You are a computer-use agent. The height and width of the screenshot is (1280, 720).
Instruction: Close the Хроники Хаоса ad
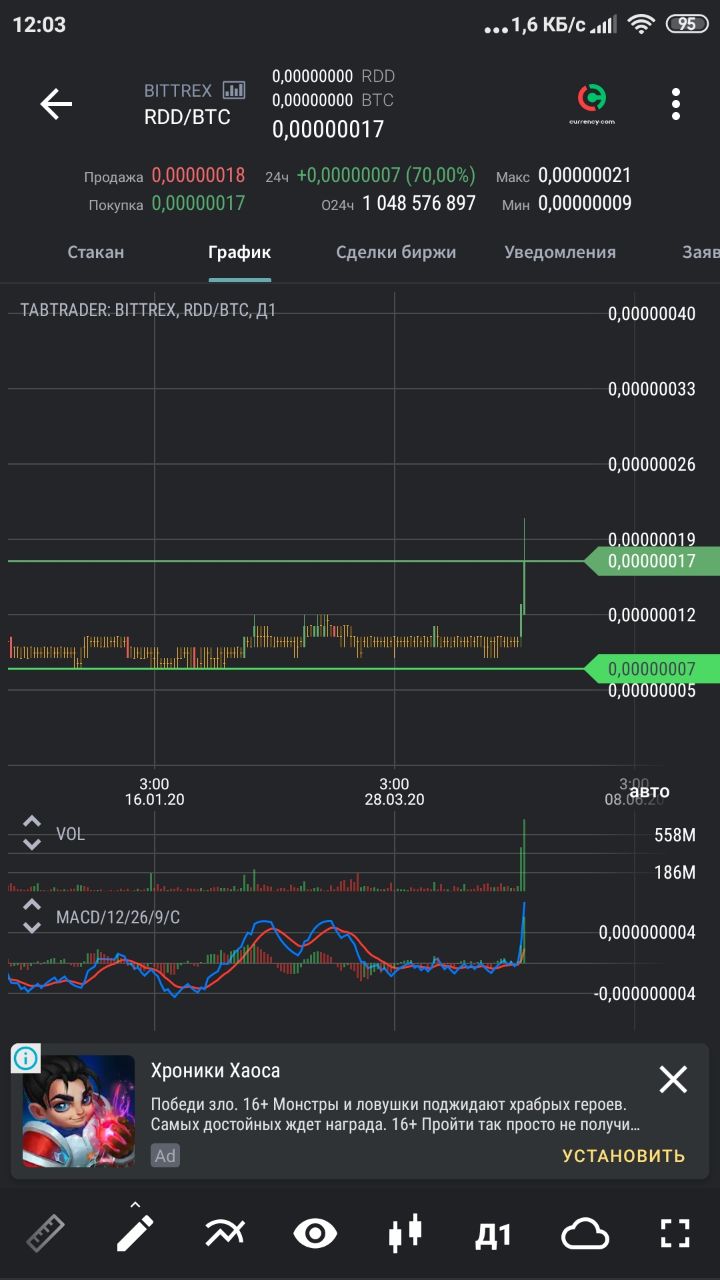(673, 1079)
